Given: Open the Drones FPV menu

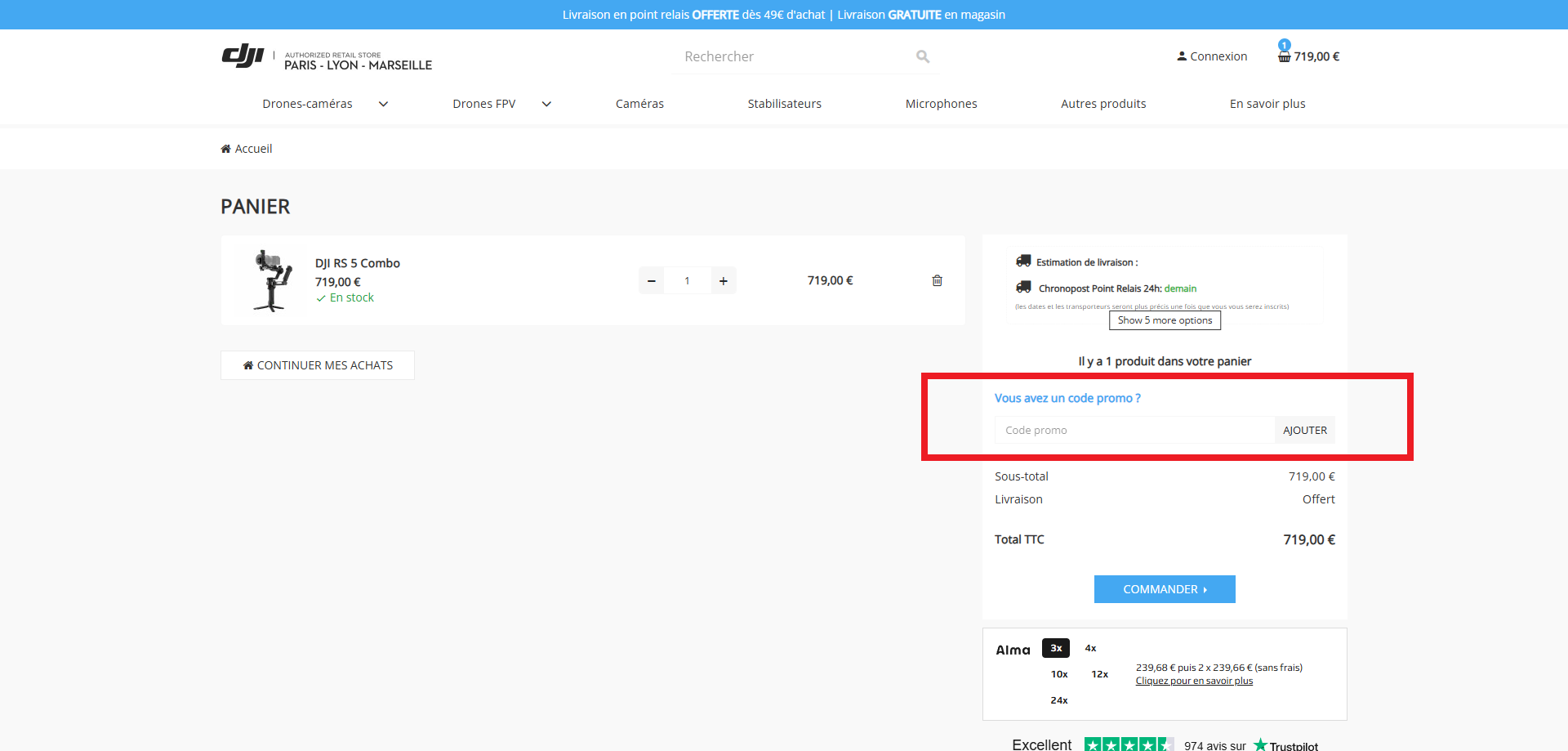Looking at the screenshot, I should (484, 104).
